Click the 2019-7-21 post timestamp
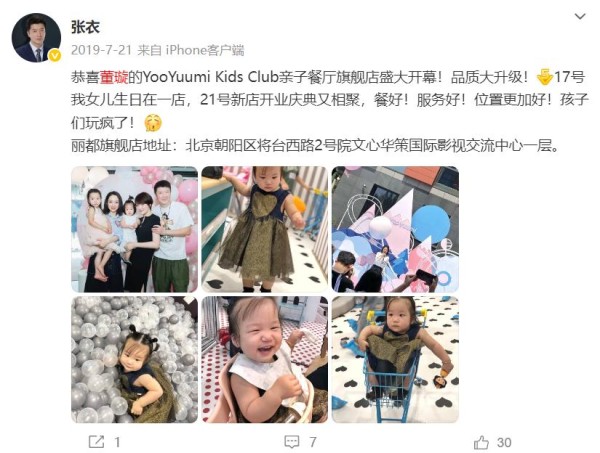Image resolution: width=600 pixels, height=453 pixels. tap(101, 50)
